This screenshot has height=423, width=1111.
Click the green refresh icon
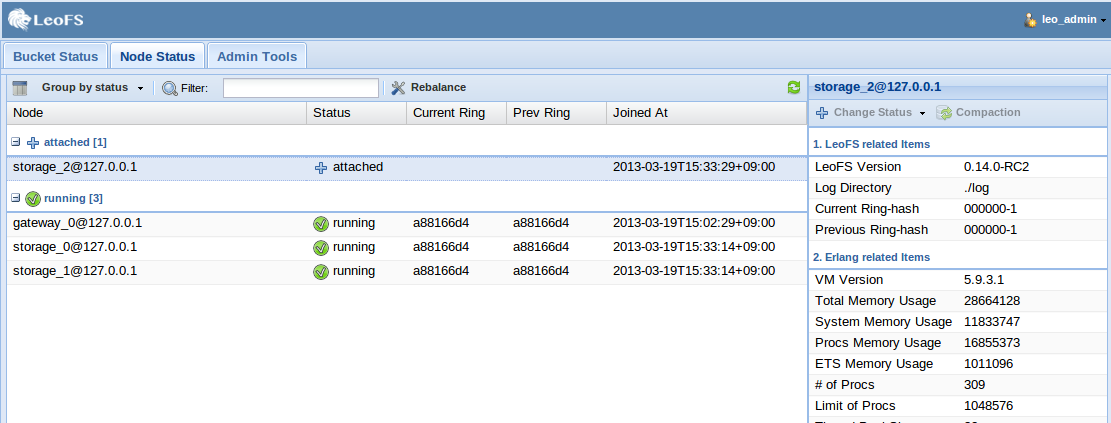(794, 87)
